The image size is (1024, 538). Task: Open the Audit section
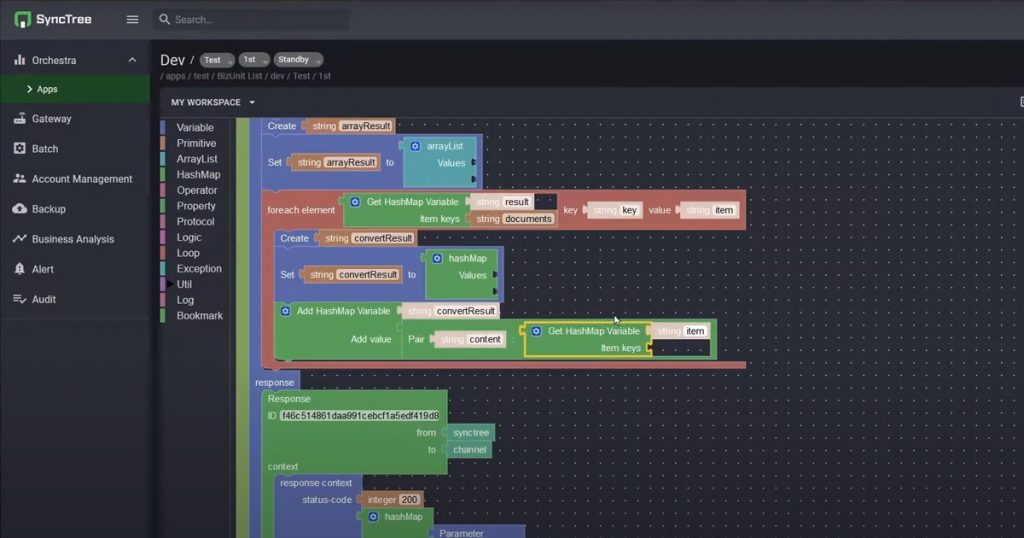click(x=43, y=299)
